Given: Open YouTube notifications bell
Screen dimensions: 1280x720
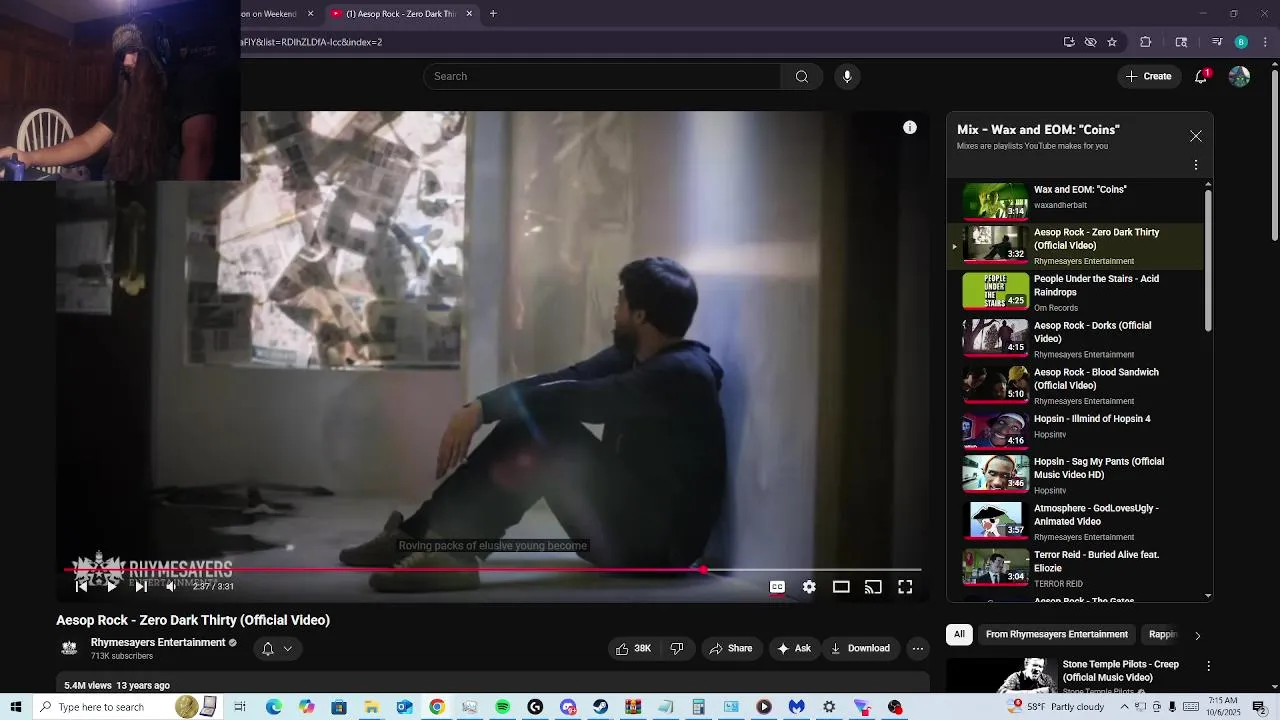Looking at the screenshot, I should tap(1202, 76).
